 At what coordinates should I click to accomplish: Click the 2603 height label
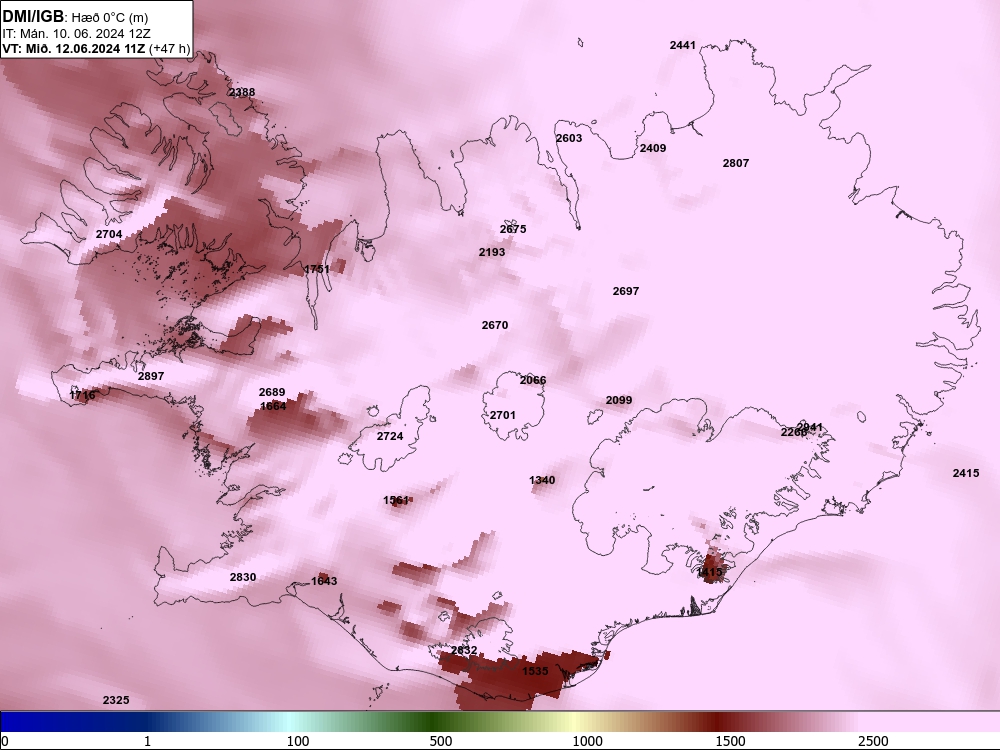(x=569, y=138)
